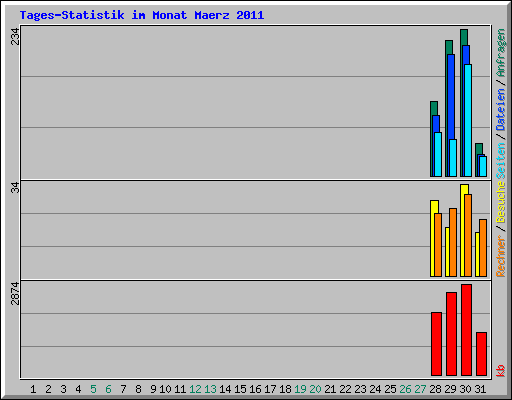Click the 'Besuche' legend label
Viewport: 512px width, 400px height.
501,202
